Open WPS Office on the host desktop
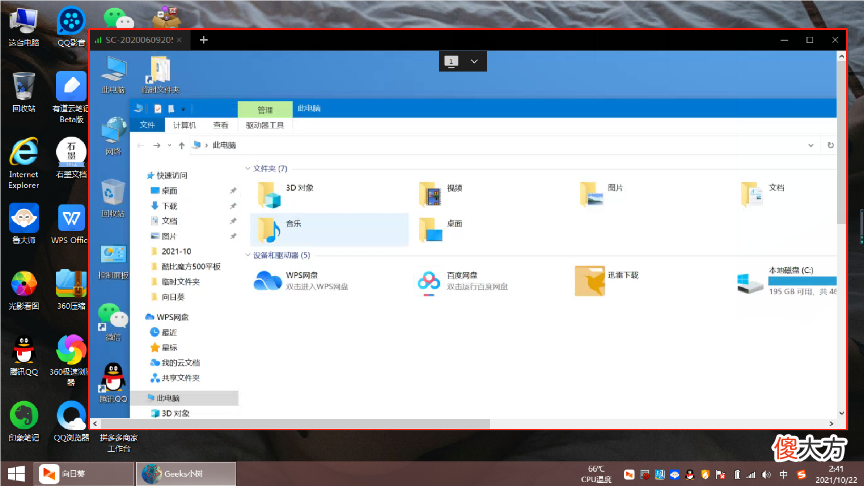The image size is (864, 486). pos(70,224)
